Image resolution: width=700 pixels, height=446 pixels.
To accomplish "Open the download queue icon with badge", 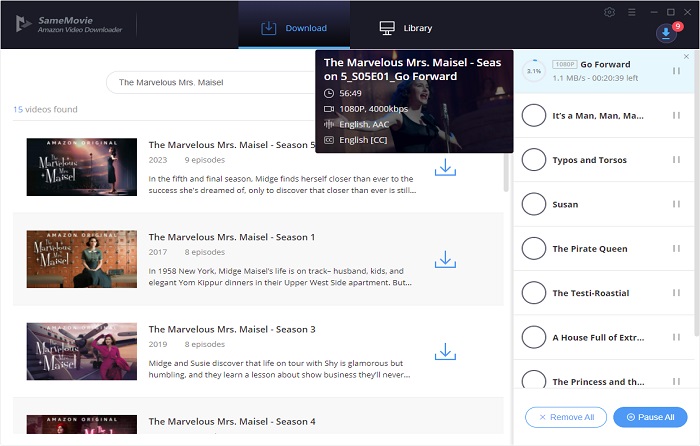I will 666,33.
